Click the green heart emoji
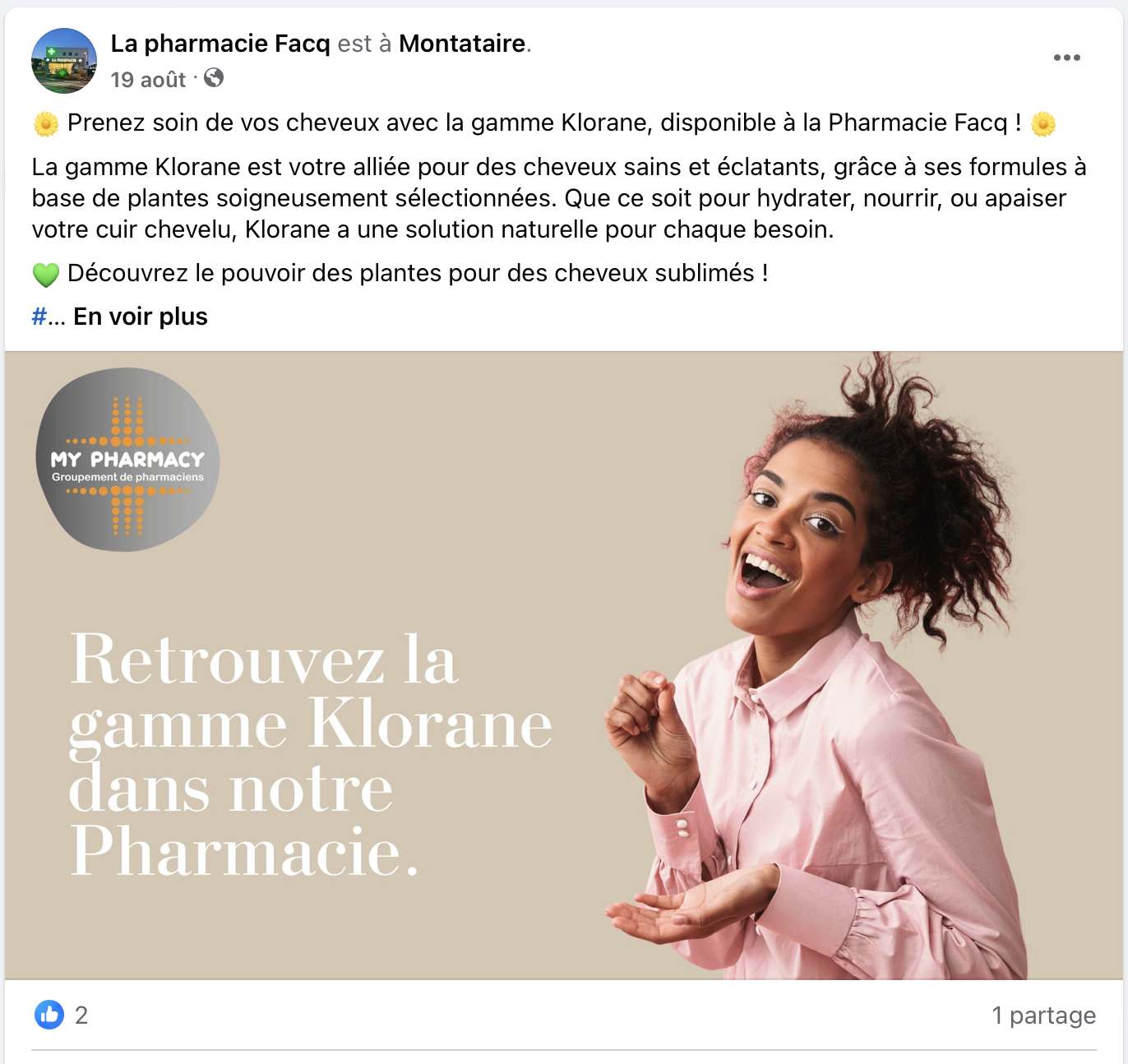The height and width of the screenshot is (1064, 1128). pyautogui.click(x=46, y=275)
